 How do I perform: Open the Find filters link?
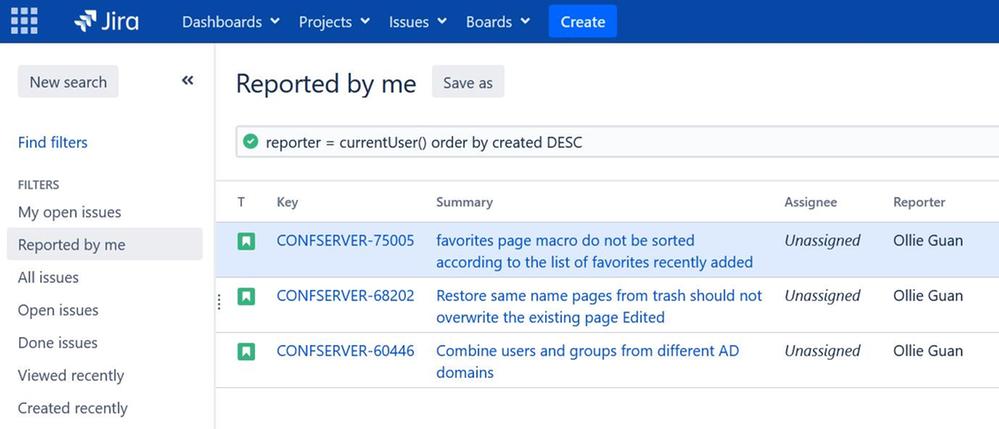tap(53, 142)
